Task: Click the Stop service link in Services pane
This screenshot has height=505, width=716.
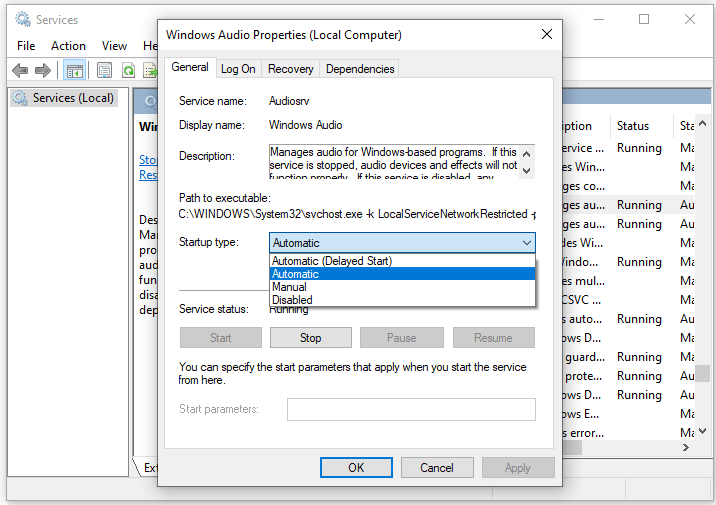Action: 148,160
